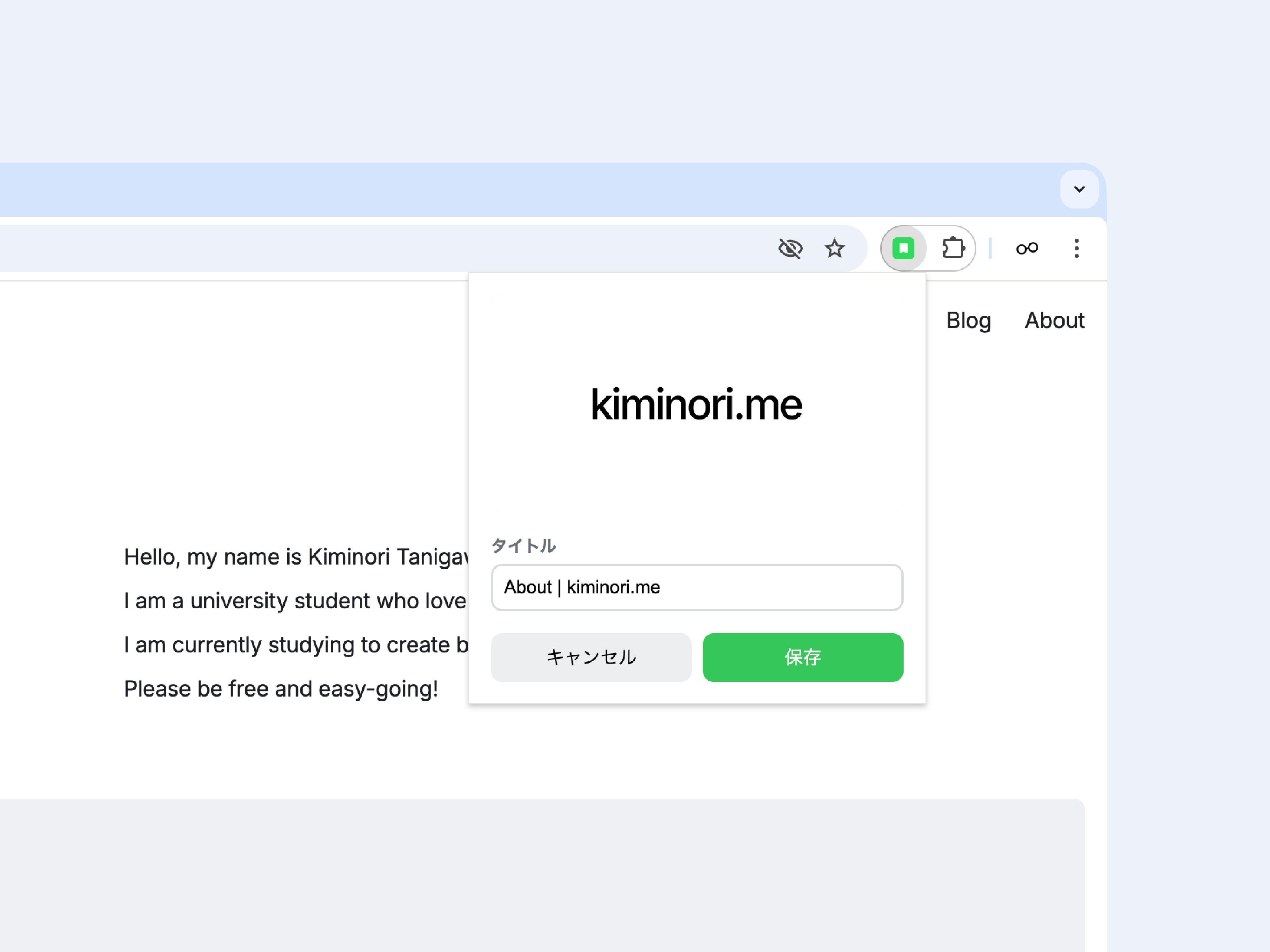Viewport: 1270px width, 952px height.
Task: Click the crossed-out eye tracking icon
Action: click(x=790, y=248)
